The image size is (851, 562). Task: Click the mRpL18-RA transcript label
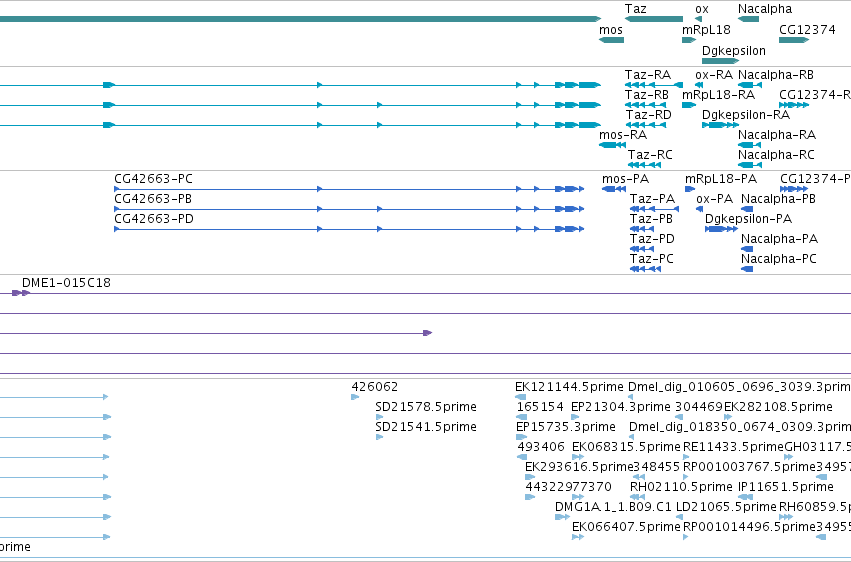718,94
